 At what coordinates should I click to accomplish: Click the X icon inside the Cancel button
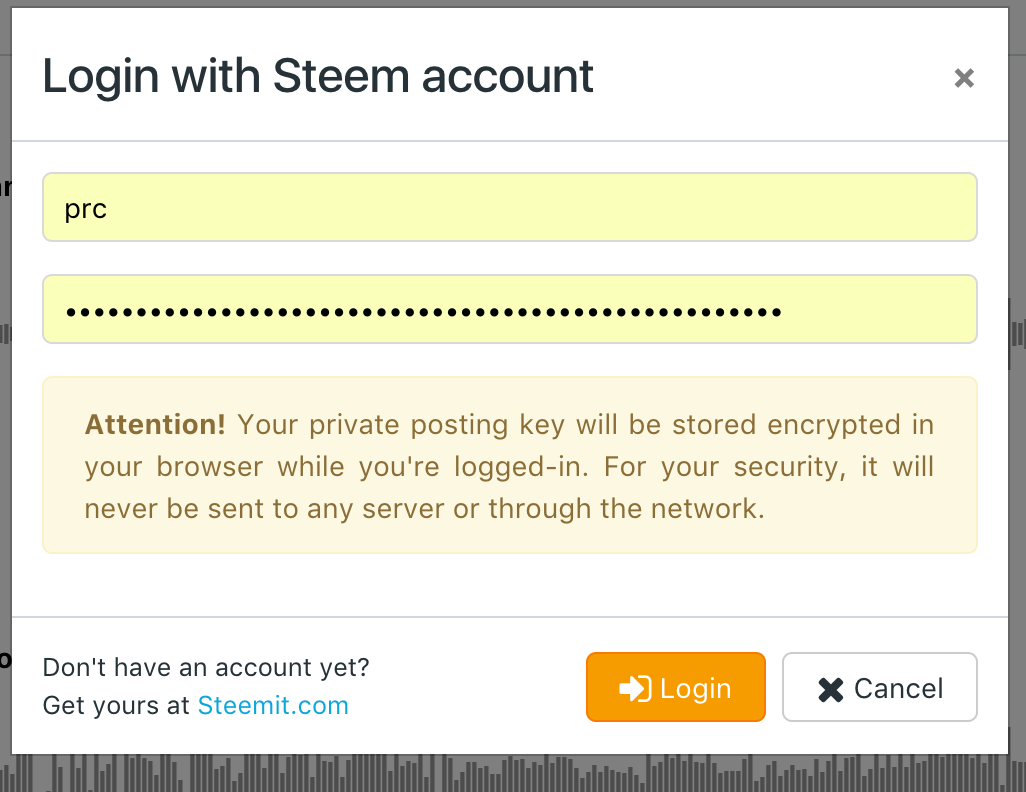coord(831,689)
